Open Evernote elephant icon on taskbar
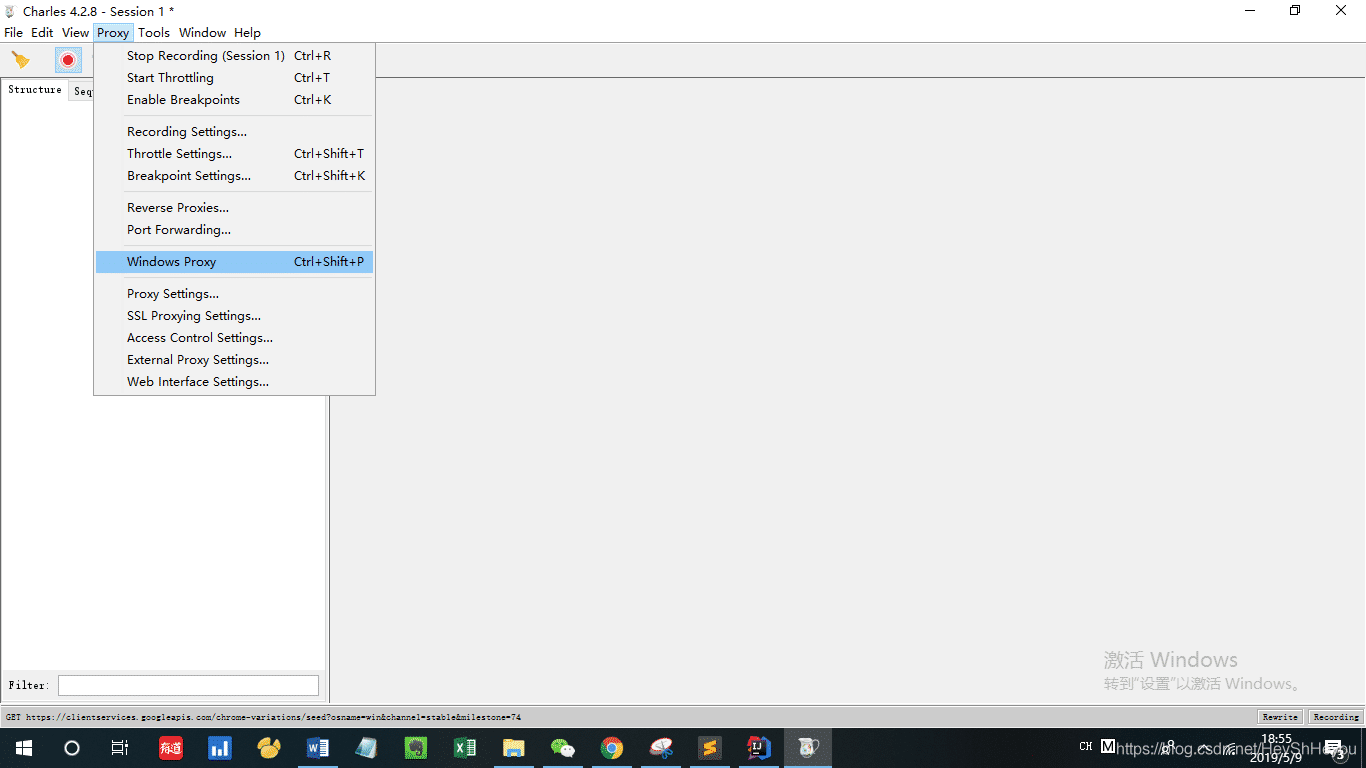 pyautogui.click(x=416, y=748)
